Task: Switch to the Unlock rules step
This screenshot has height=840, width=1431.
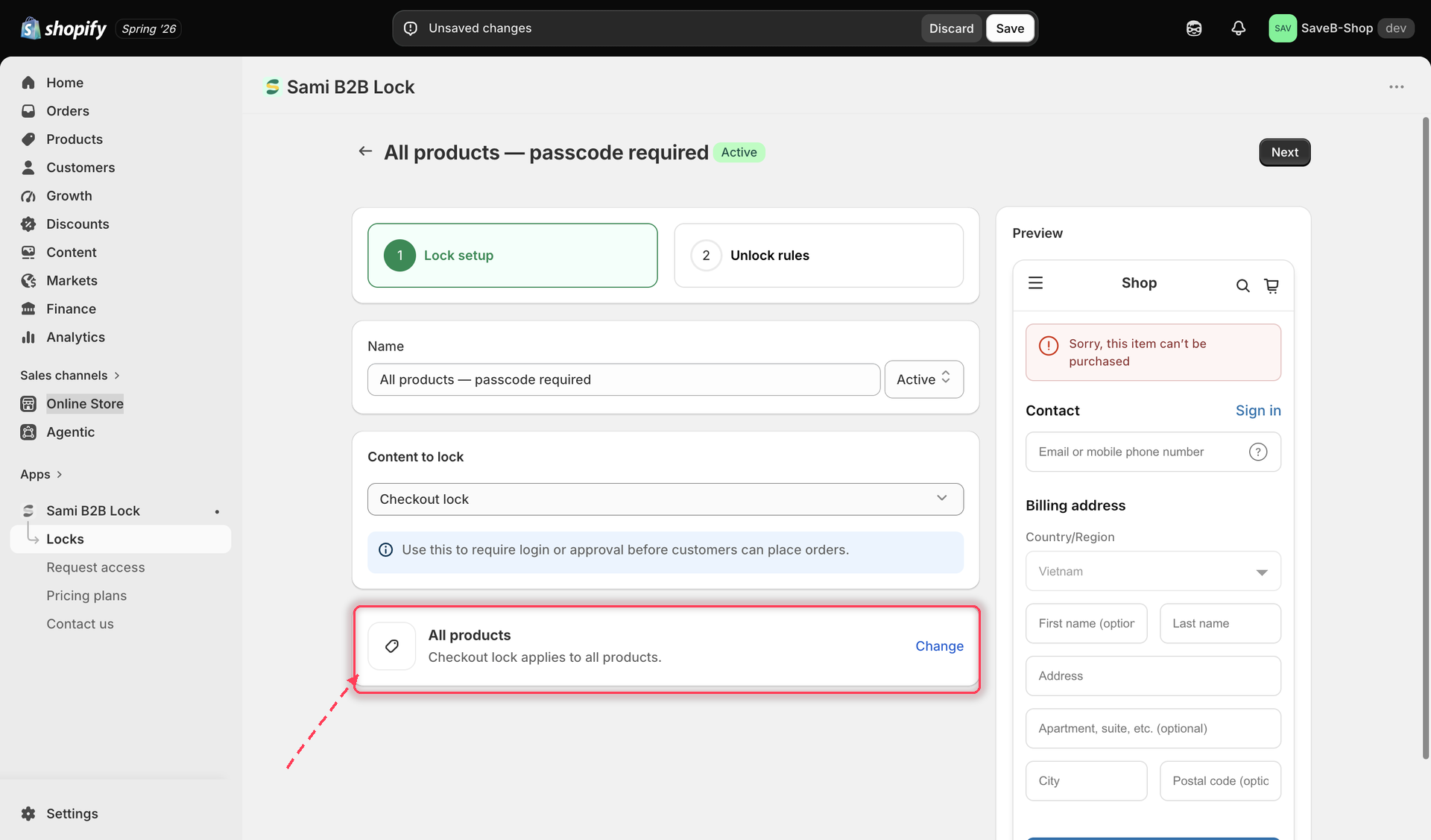Action: (x=818, y=256)
